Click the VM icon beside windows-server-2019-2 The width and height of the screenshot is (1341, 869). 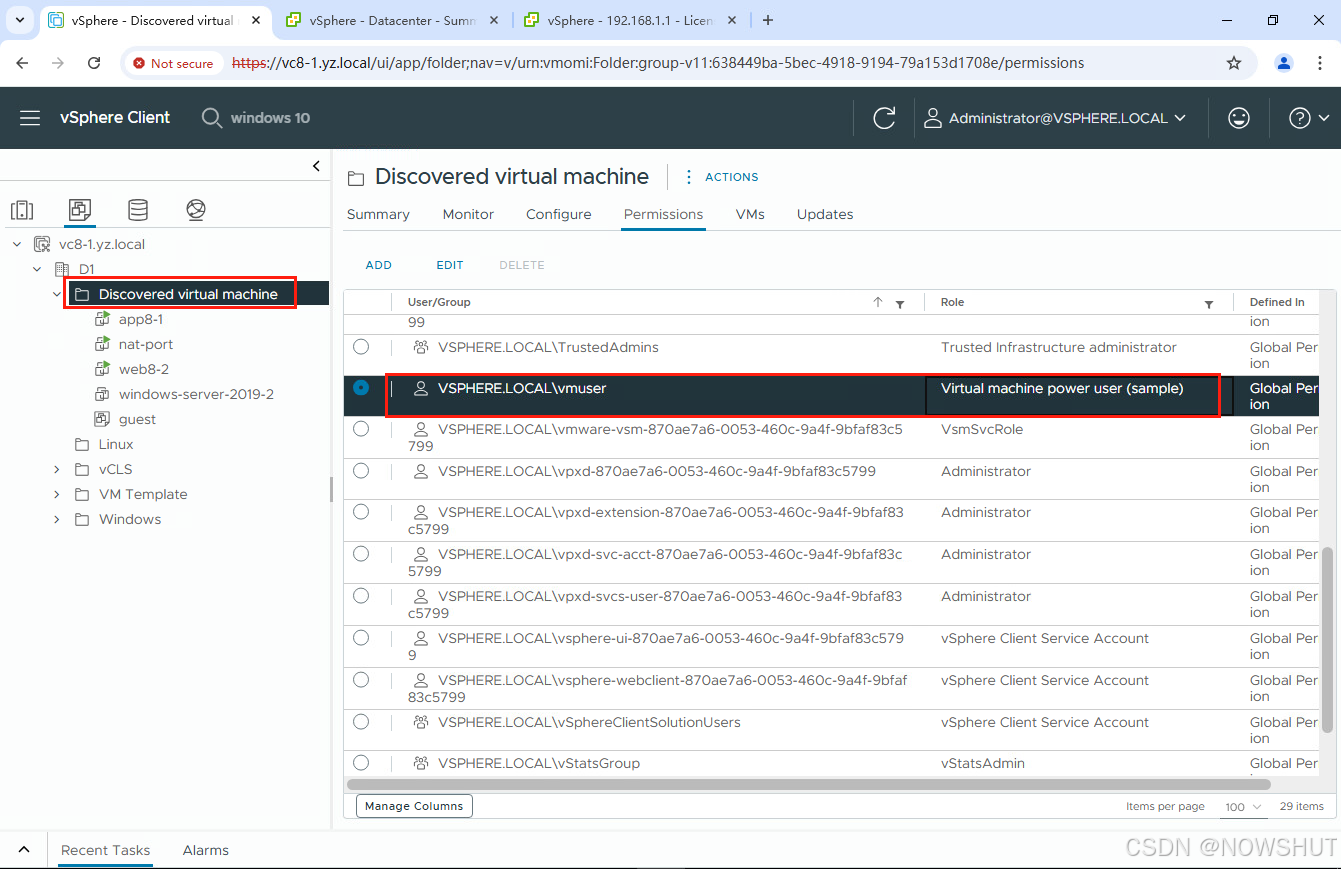point(102,394)
